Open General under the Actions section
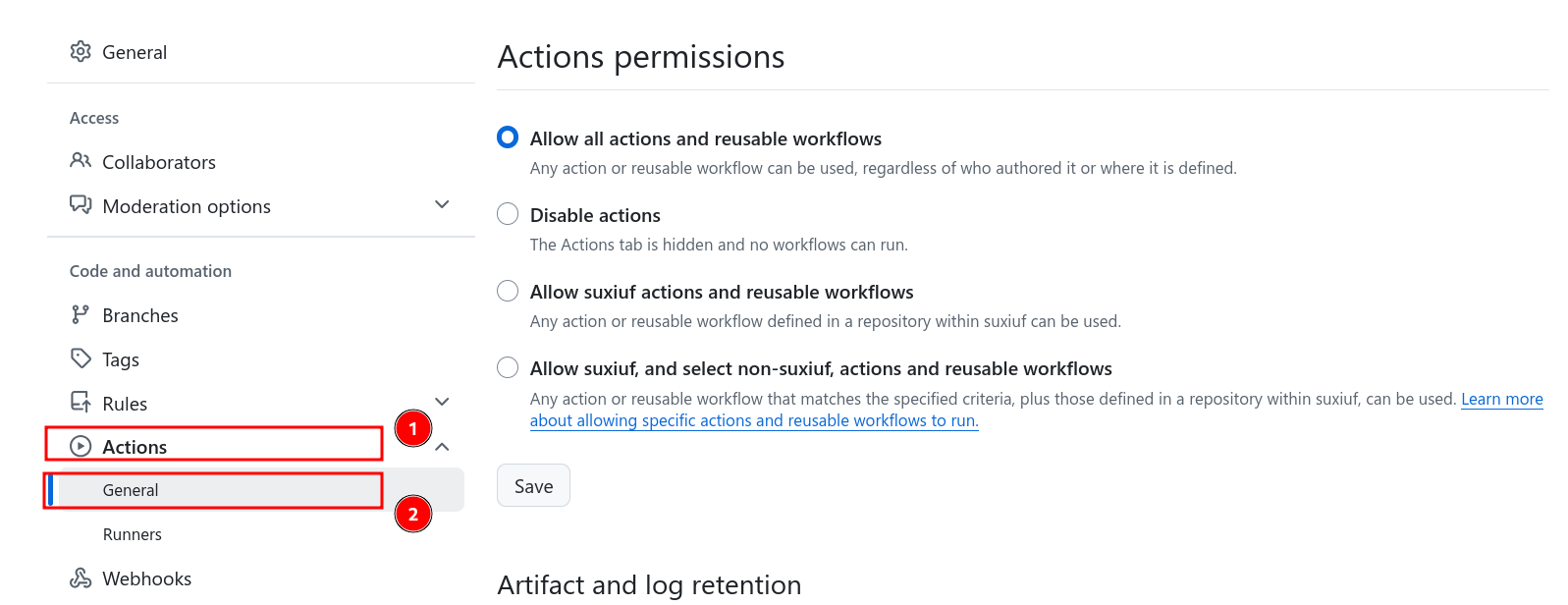This screenshot has width=1568, height=605. [x=131, y=490]
